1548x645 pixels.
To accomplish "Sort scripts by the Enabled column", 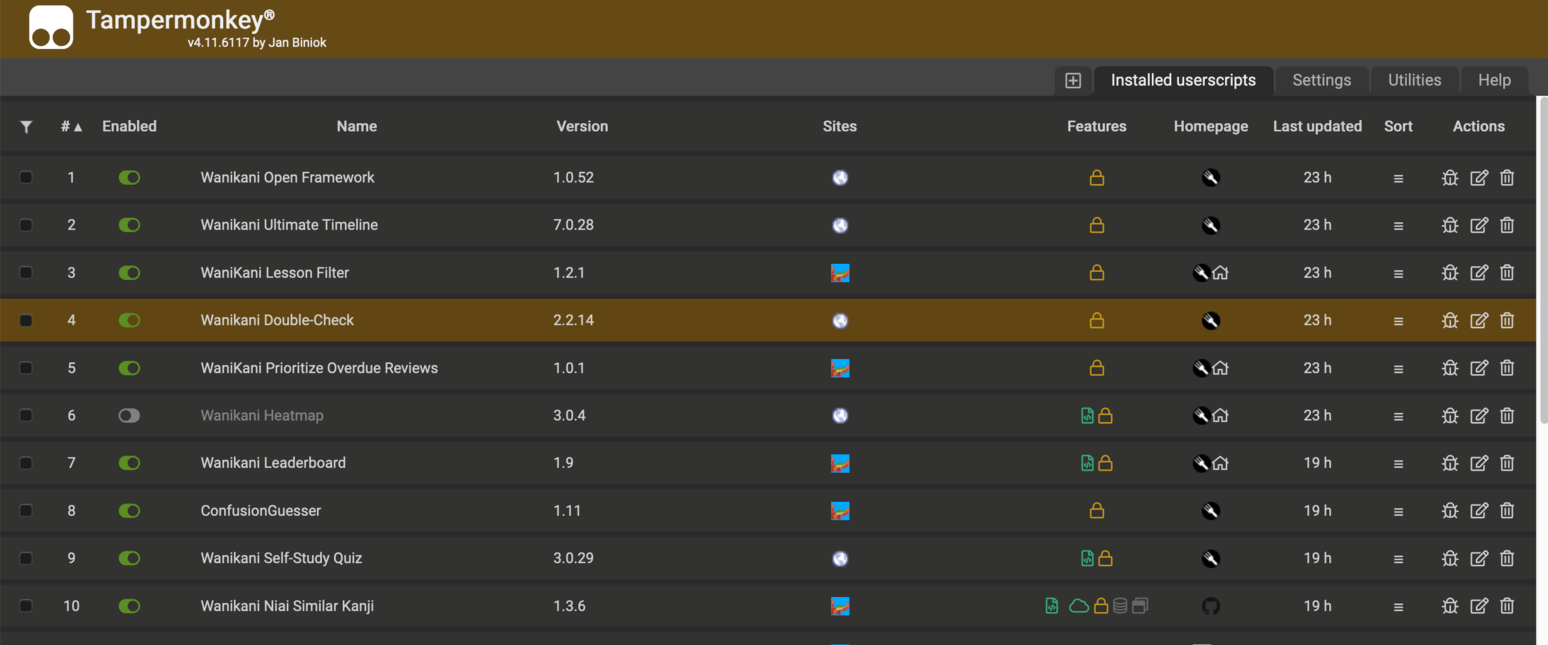I will pos(129,126).
